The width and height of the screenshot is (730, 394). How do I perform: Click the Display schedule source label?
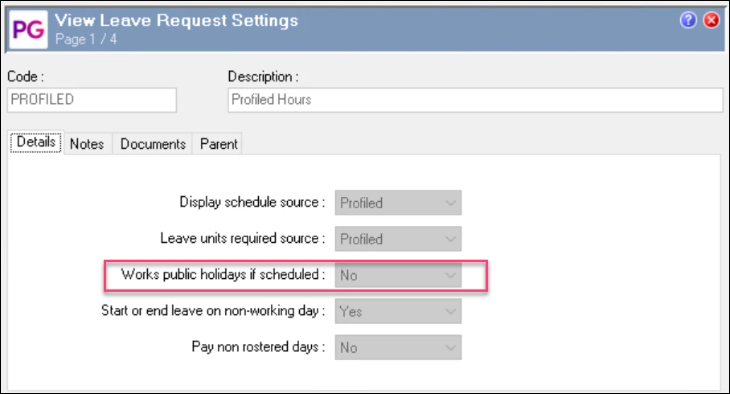pyautogui.click(x=252, y=202)
